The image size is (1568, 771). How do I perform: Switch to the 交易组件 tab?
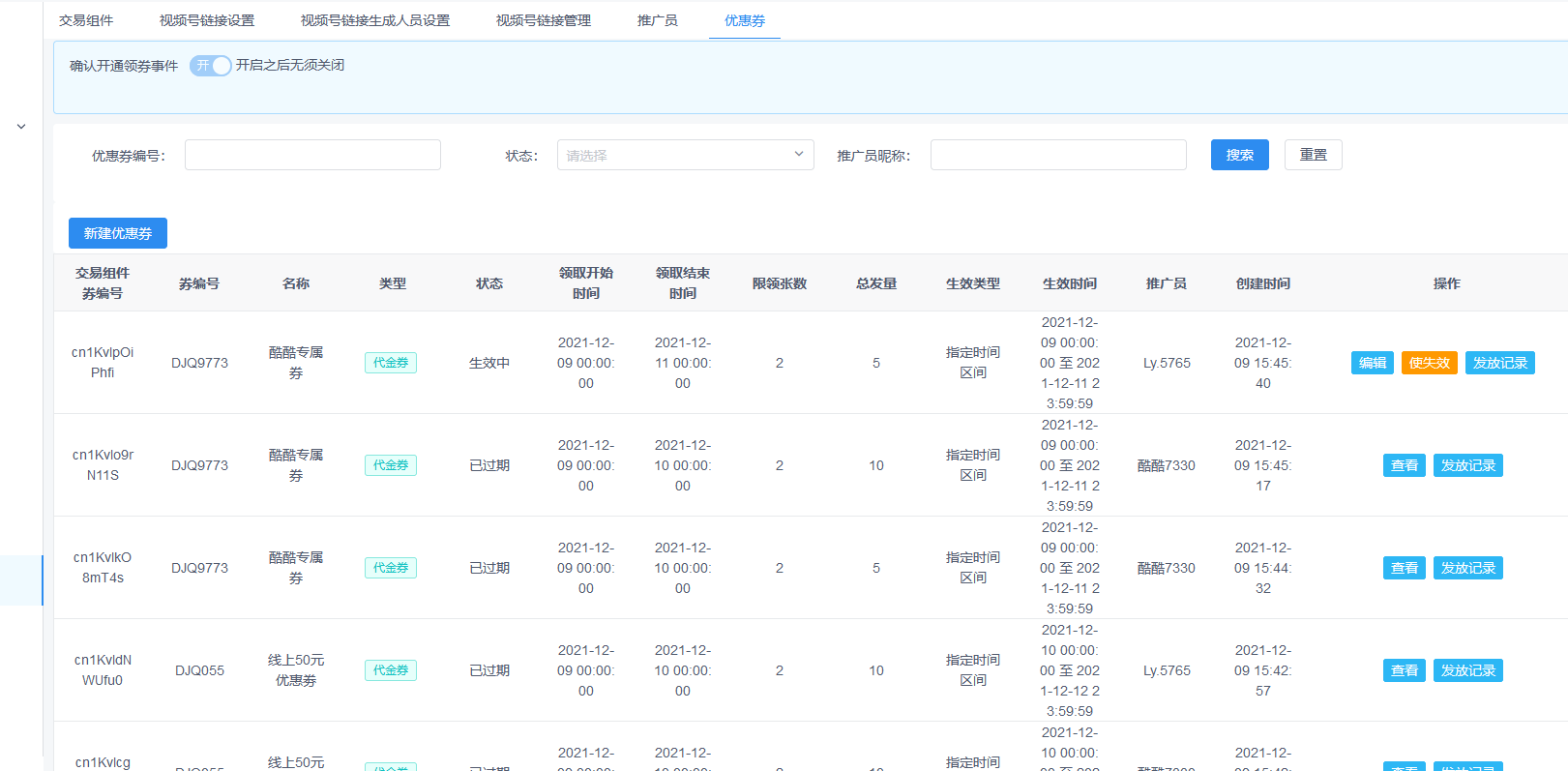pyautogui.click(x=86, y=20)
